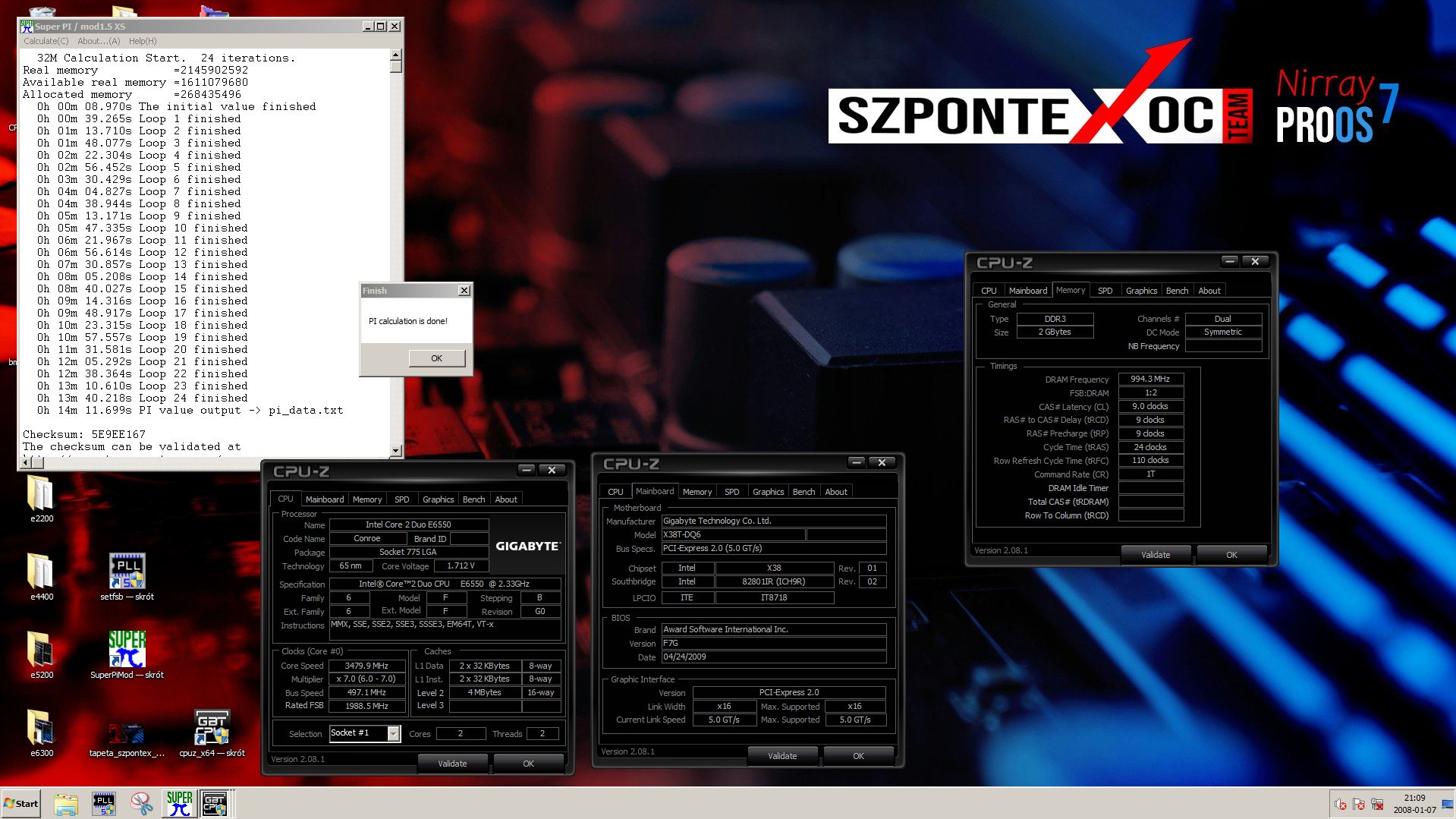The width and height of the screenshot is (1456, 819).
Task: Open the e2200 desktop folder
Action: [41, 497]
